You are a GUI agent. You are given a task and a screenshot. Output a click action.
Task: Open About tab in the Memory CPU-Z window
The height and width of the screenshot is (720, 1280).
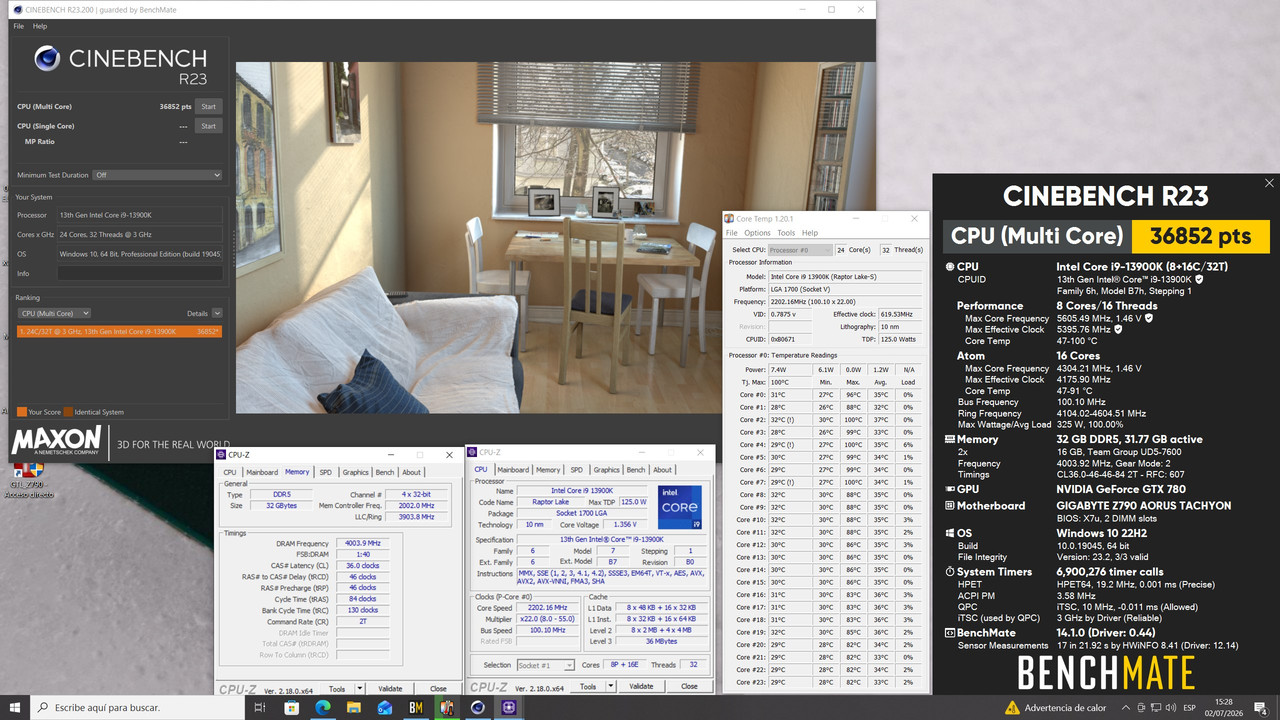pyautogui.click(x=411, y=472)
